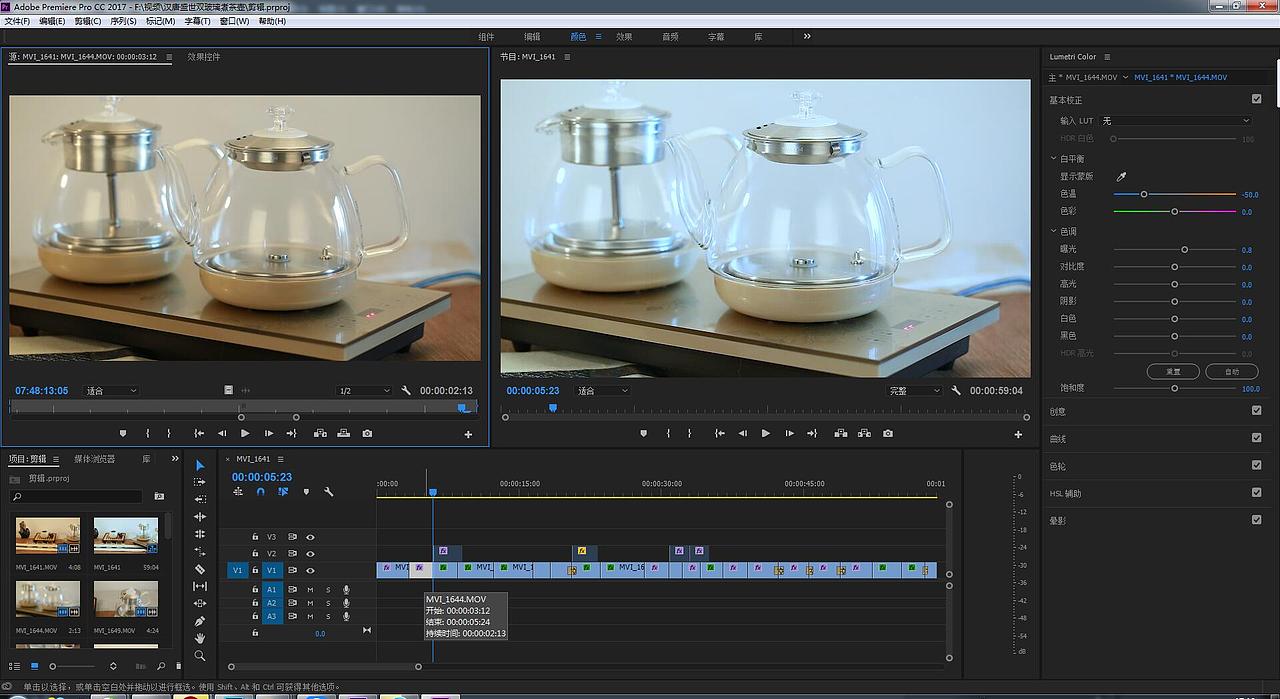Open the Lumetri Color panel menu
The height and width of the screenshot is (699, 1280).
[1107, 57]
